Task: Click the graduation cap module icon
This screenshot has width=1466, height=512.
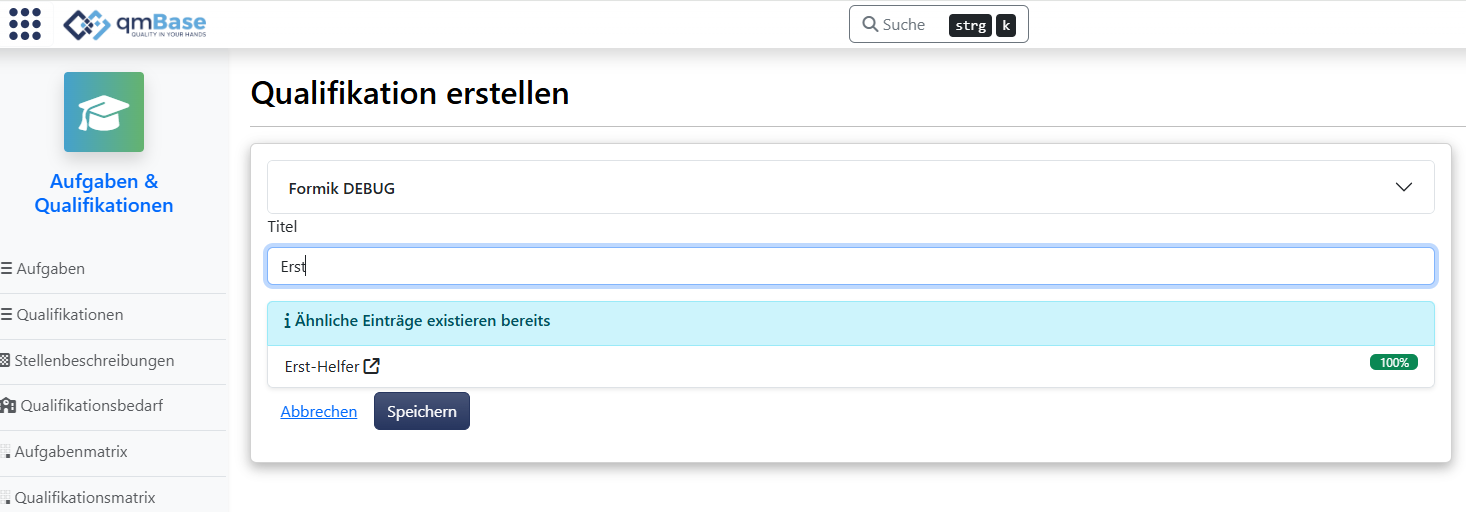Action: [x=104, y=112]
